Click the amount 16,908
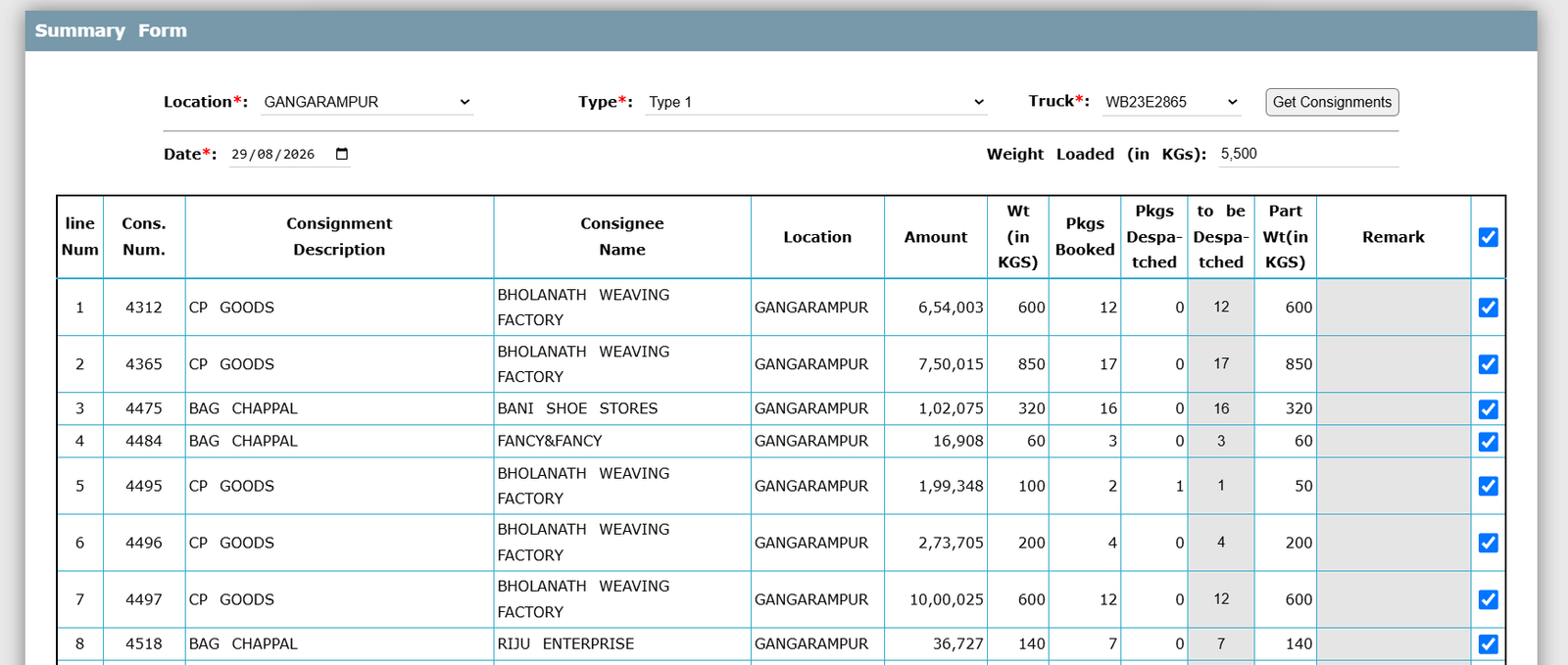The height and width of the screenshot is (665, 1568). point(958,441)
